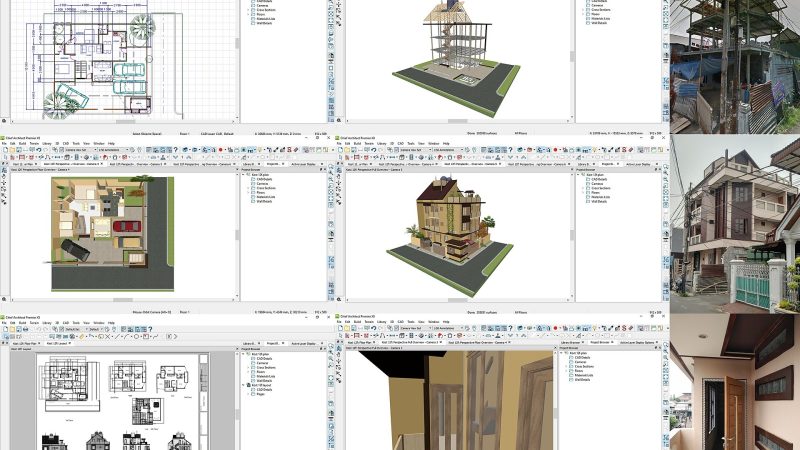Open 3D menu in middle-right window
This screenshot has height=450, width=800.
(x=392, y=143)
